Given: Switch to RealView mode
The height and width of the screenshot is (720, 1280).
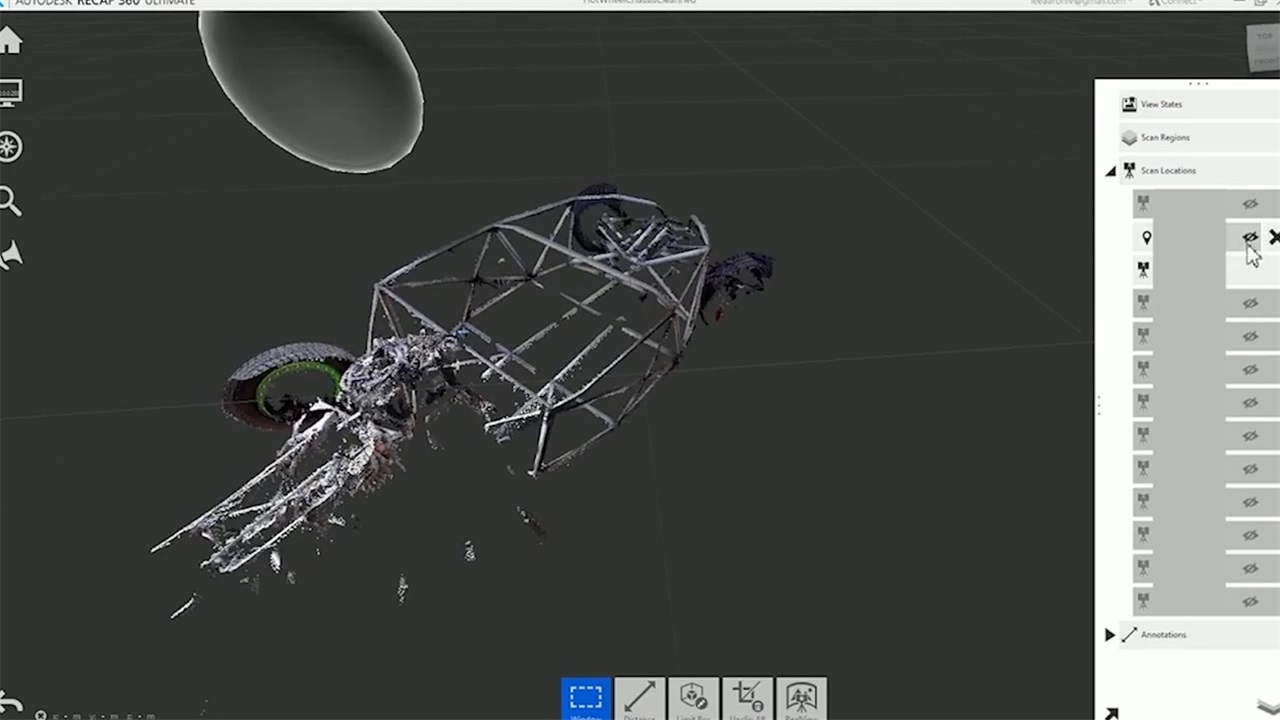Looking at the screenshot, I should point(802,699).
